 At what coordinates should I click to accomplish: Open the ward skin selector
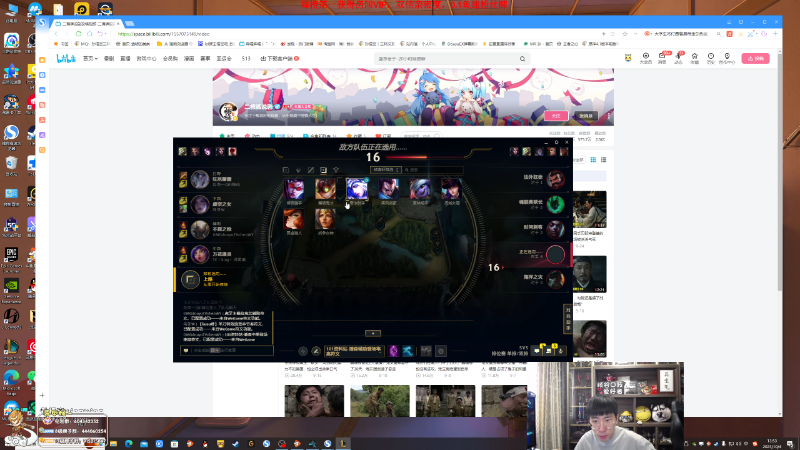click(426, 351)
